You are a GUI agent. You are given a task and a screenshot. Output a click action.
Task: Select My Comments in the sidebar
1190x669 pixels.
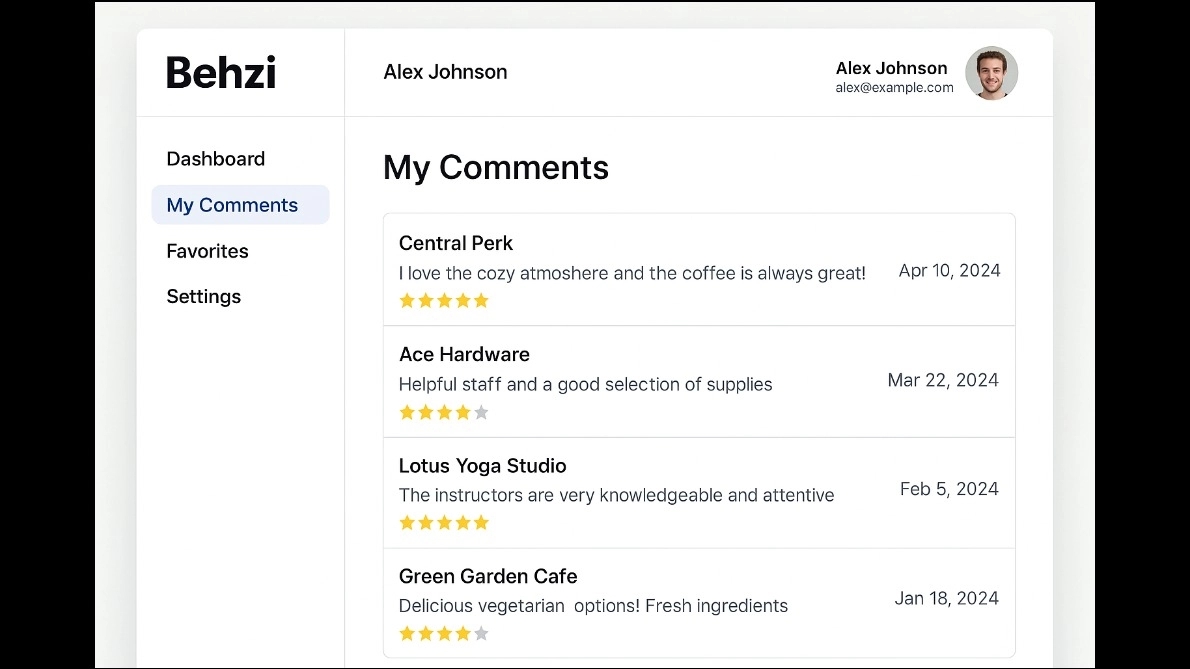(241, 205)
